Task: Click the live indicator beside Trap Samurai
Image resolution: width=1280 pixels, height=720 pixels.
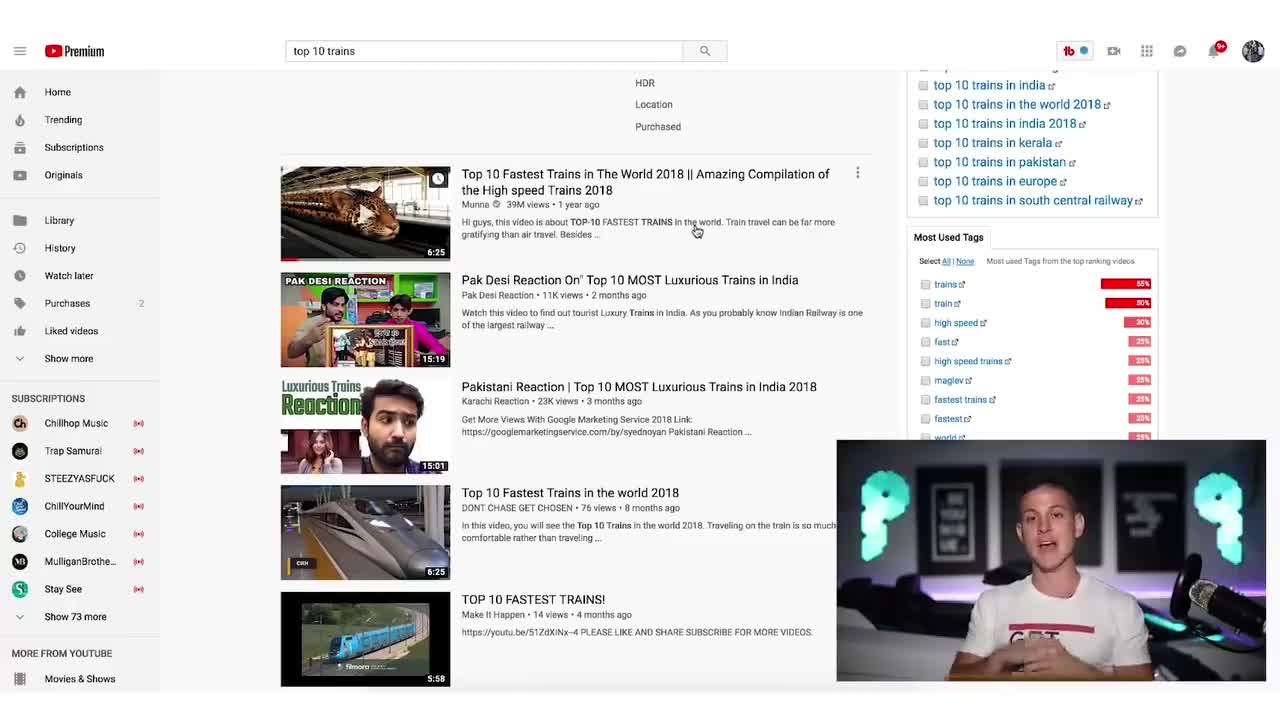Action: (138, 451)
